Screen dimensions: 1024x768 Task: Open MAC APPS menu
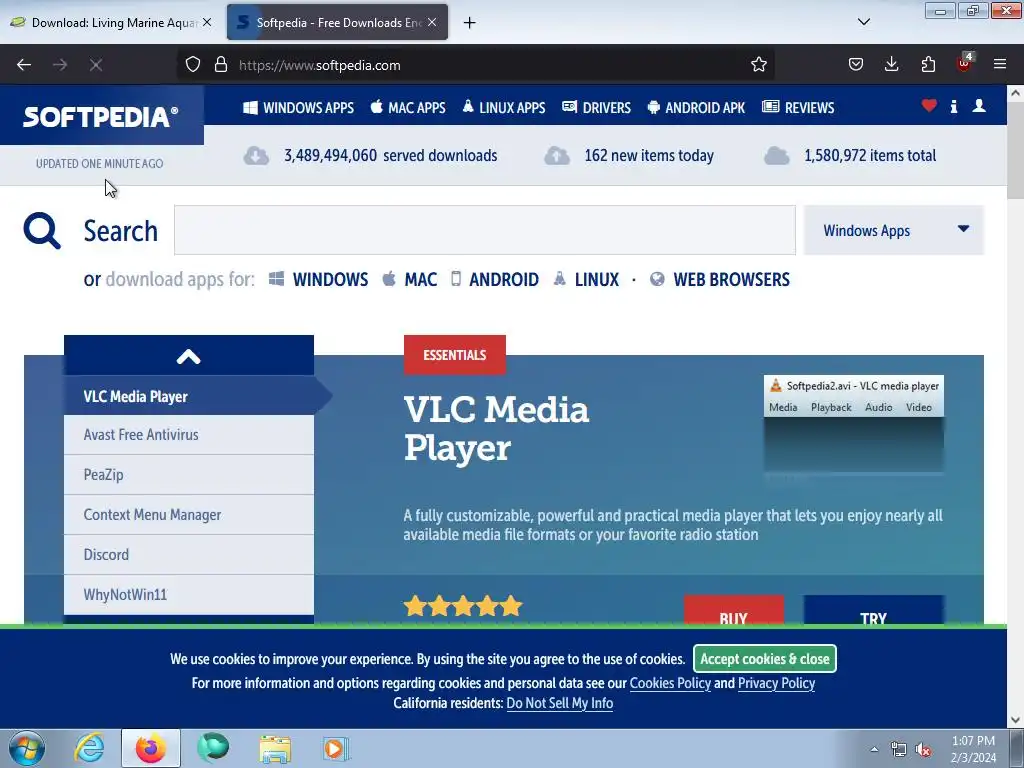(x=408, y=108)
